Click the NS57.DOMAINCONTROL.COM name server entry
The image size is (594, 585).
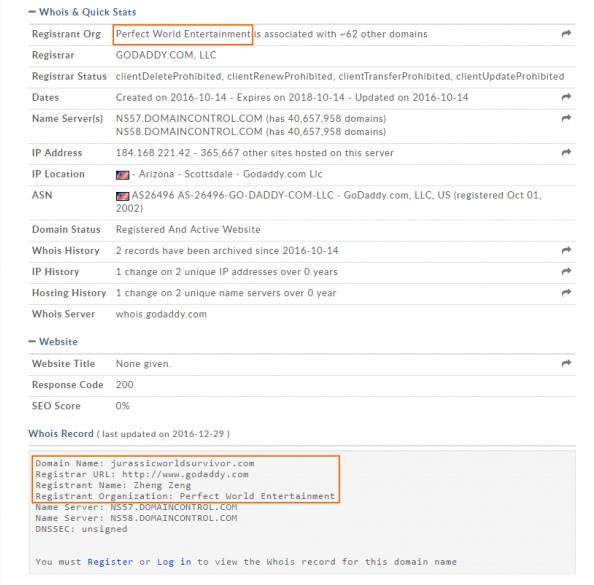coord(189,119)
